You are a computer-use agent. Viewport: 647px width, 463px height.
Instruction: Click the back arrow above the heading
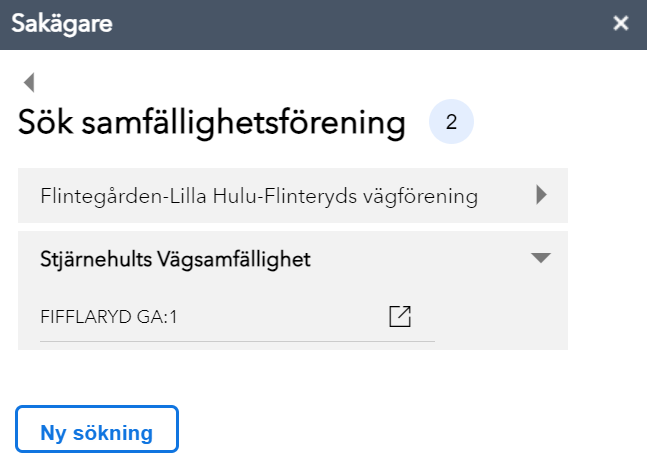(x=29, y=83)
